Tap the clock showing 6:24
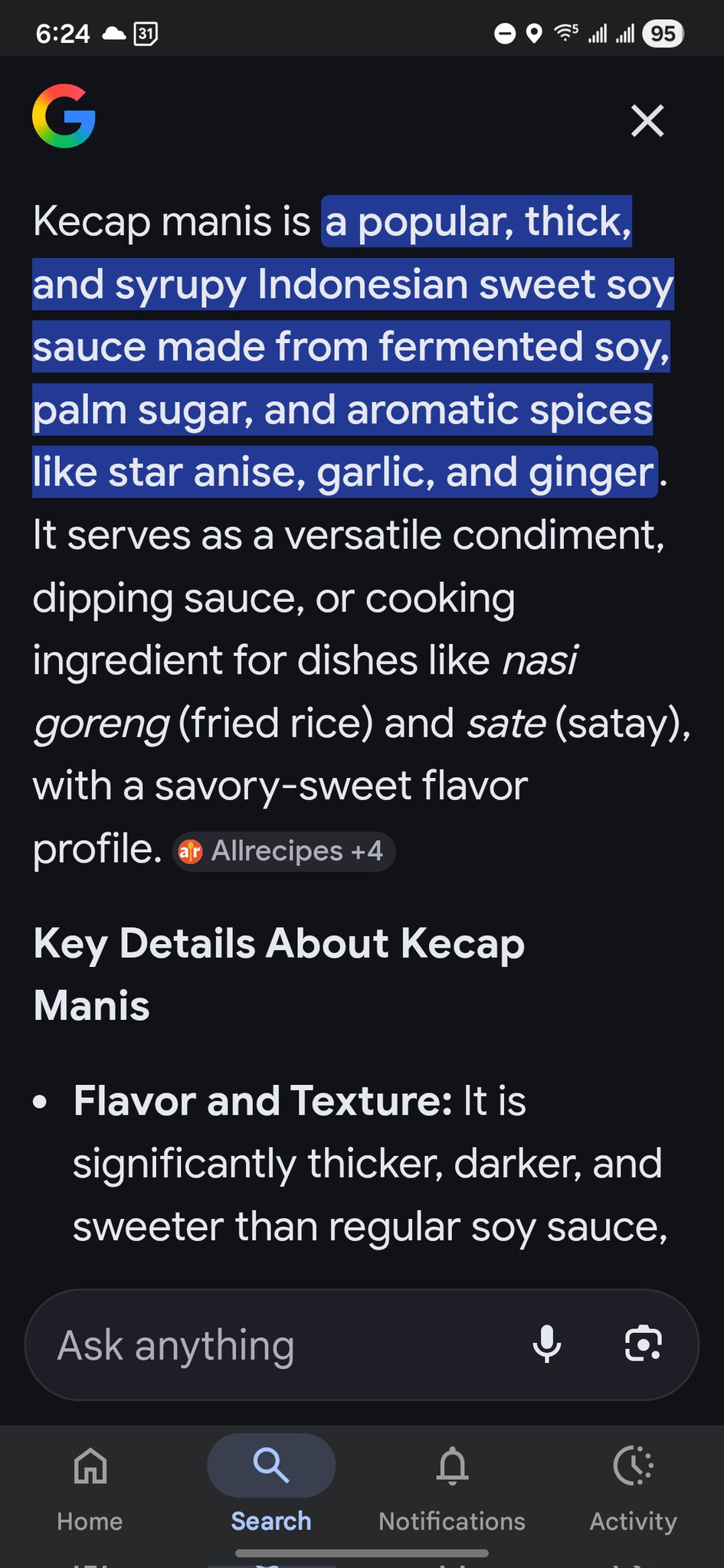Image resolution: width=724 pixels, height=1568 pixels. coord(63,34)
